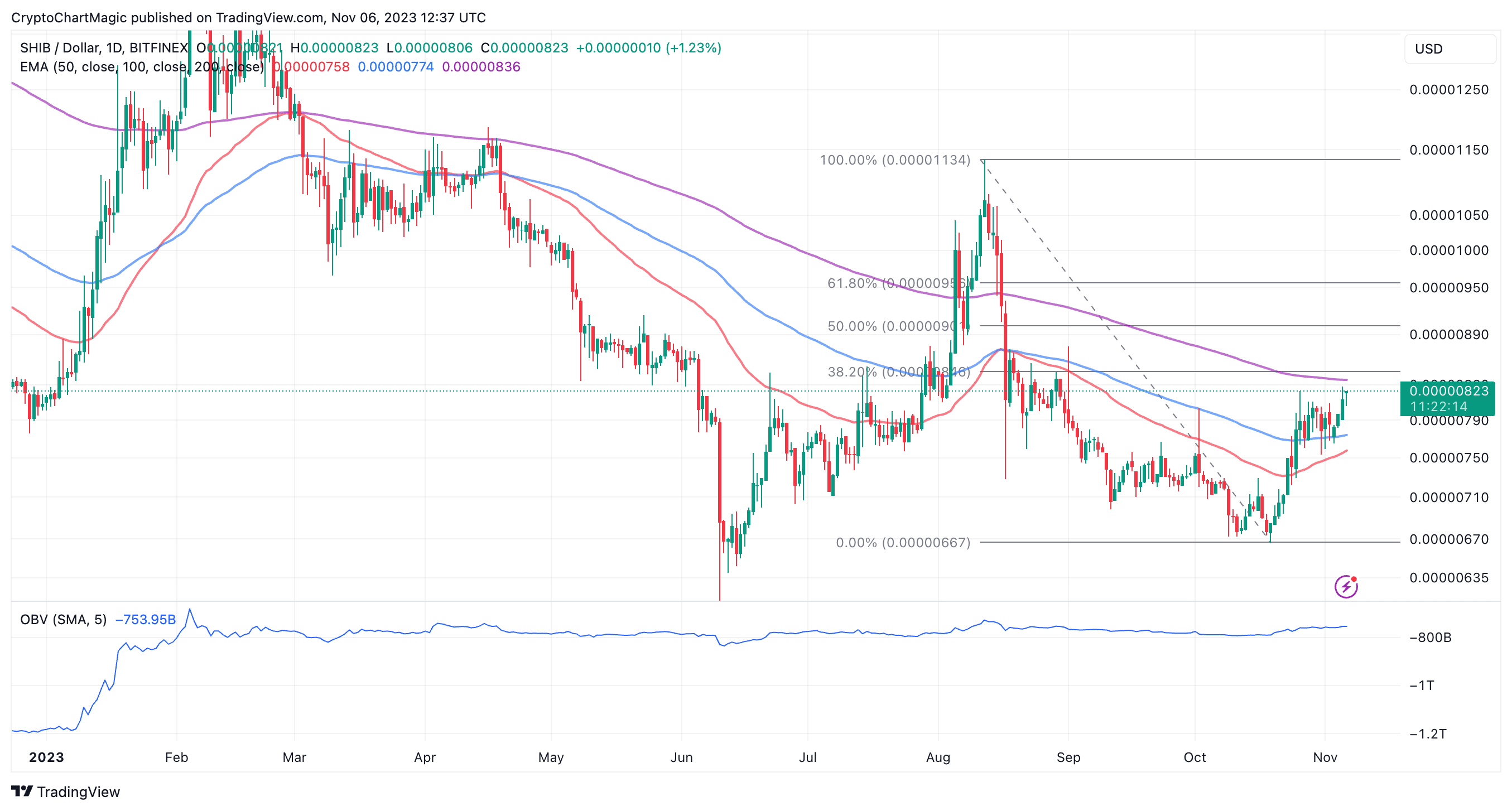The width and height of the screenshot is (1512, 811).
Task: Click the Feb time axis label
Action: tap(176, 757)
